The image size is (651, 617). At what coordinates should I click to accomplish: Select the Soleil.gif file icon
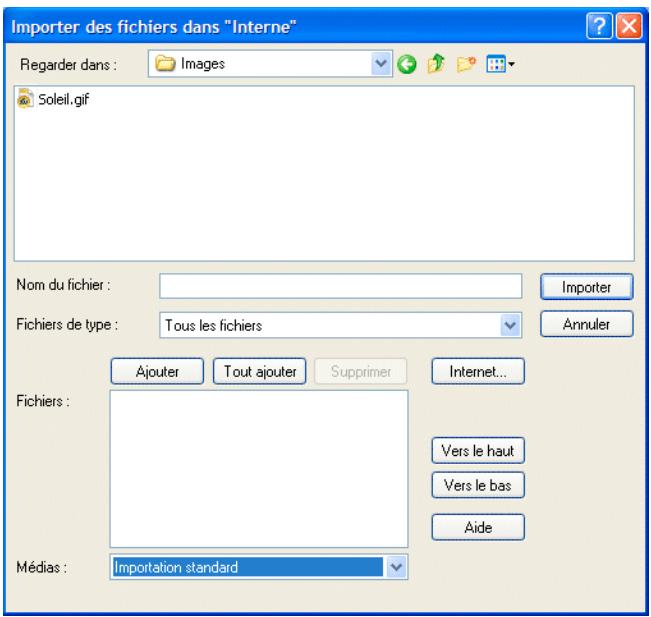tap(25, 99)
